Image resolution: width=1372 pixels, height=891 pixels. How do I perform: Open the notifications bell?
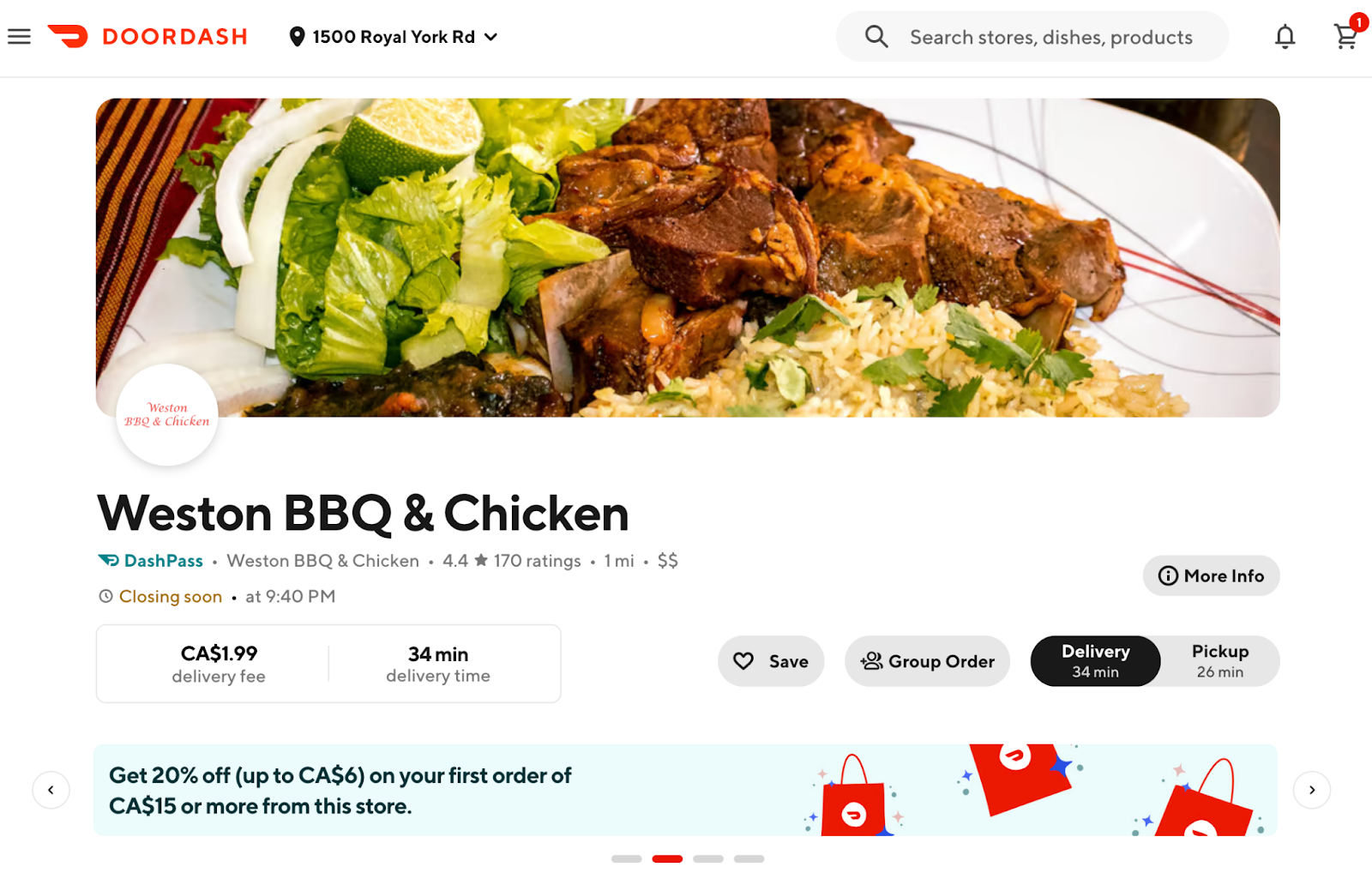(1285, 37)
